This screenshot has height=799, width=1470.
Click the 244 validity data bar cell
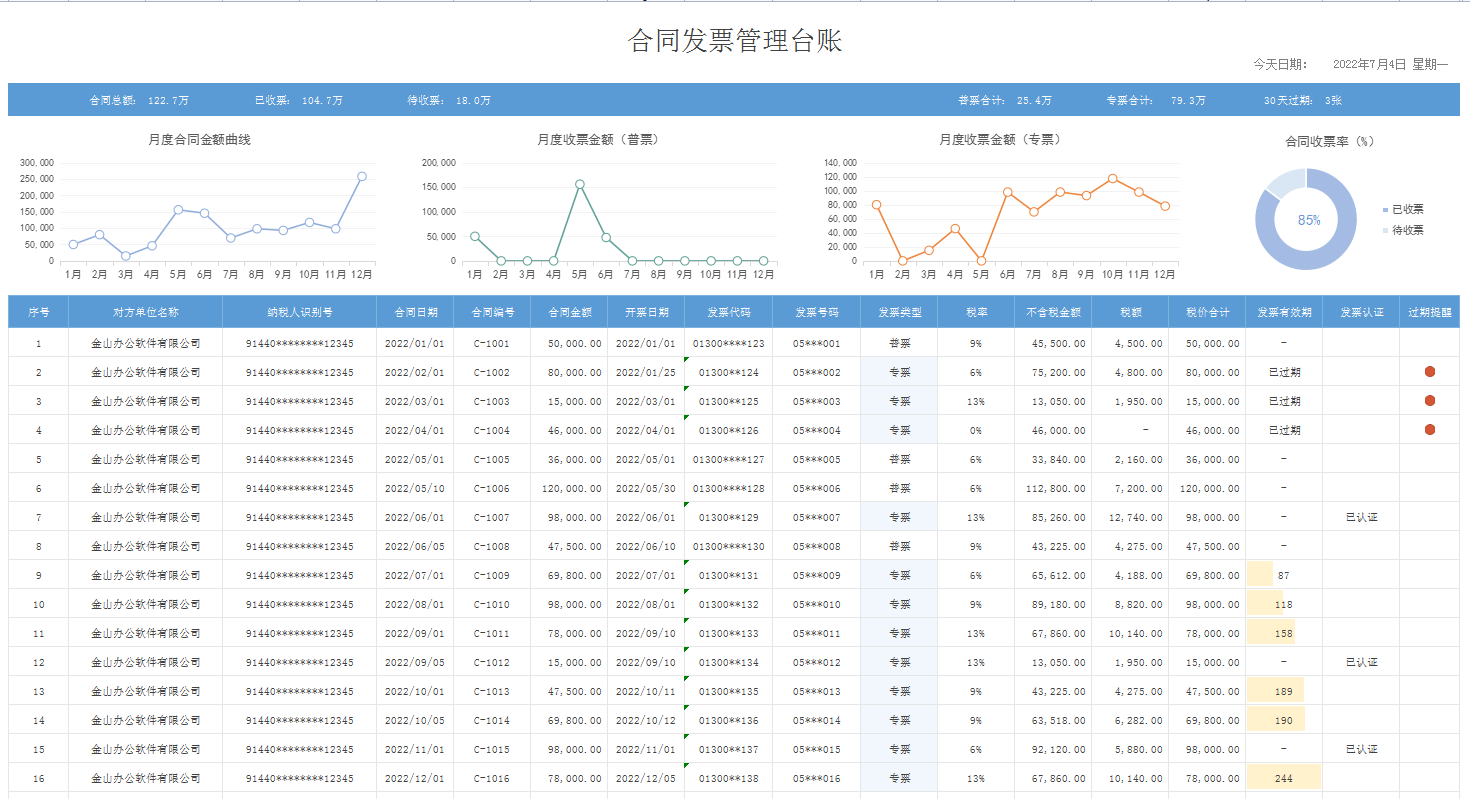click(x=1284, y=778)
